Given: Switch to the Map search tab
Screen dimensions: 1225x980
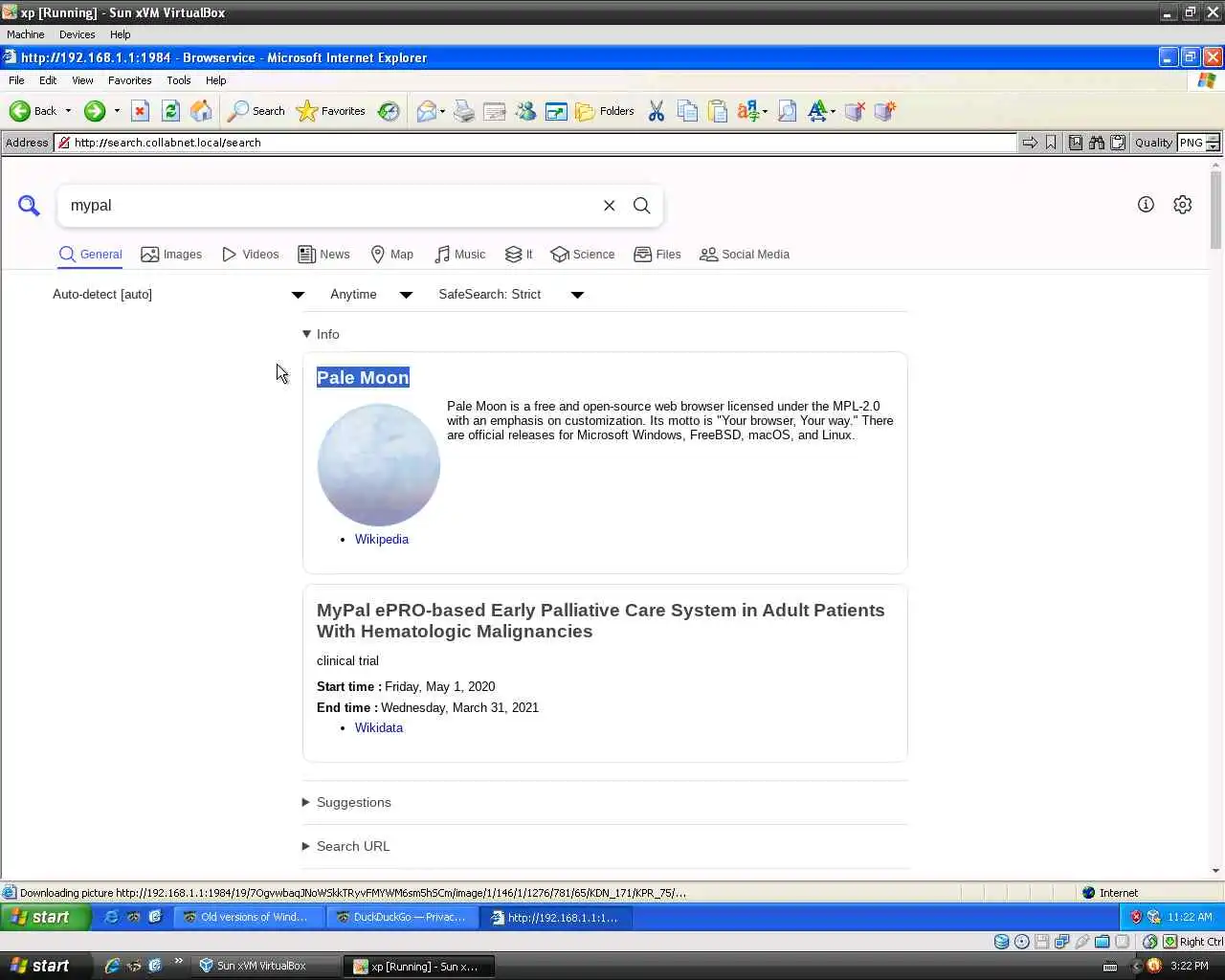Looking at the screenshot, I should (391, 255).
